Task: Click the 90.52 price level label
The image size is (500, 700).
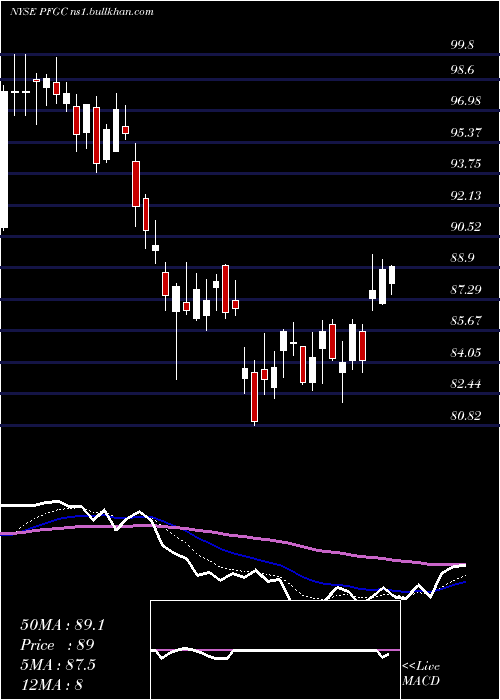Action: coord(466,226)
